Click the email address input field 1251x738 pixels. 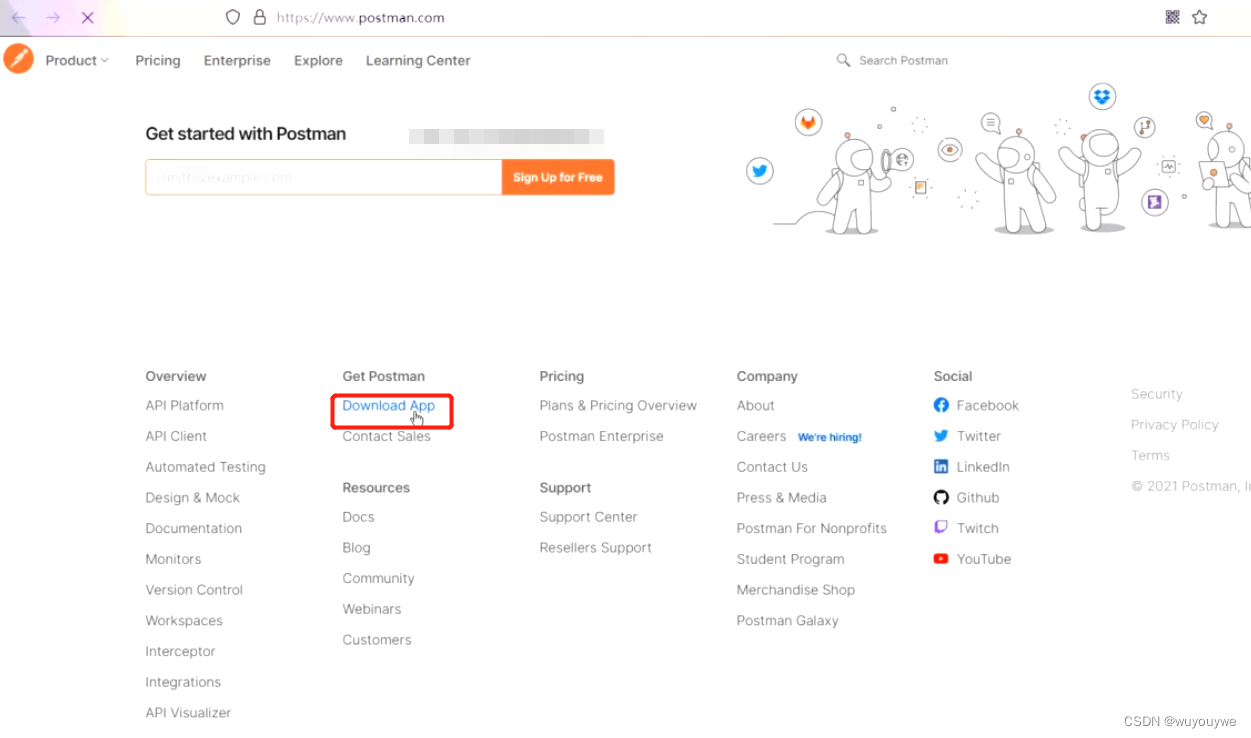323,177
